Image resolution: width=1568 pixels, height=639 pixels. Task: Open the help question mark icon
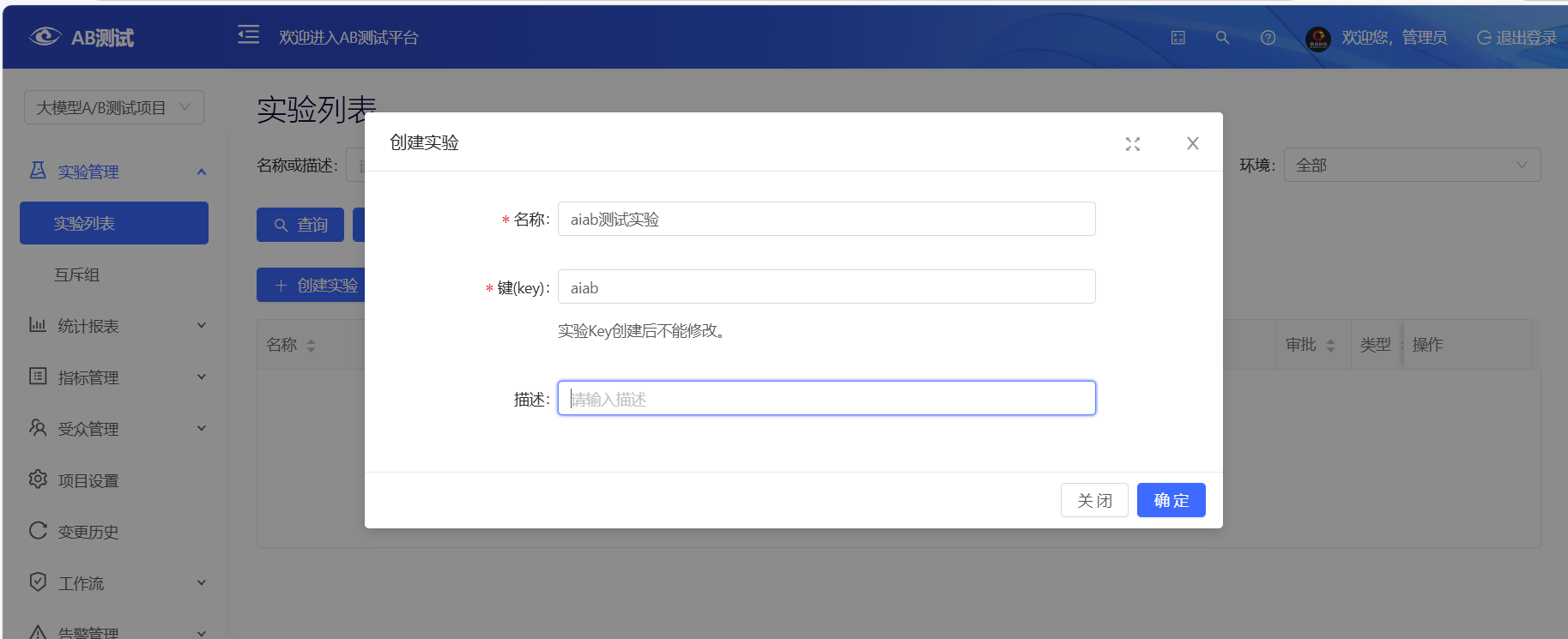(x=1268, y=38)
